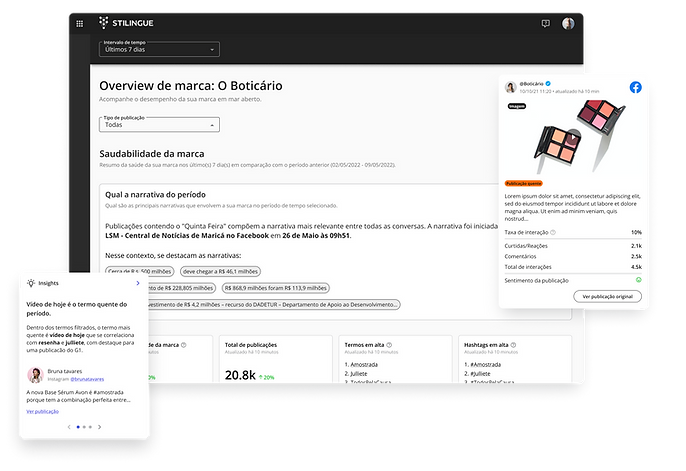Click 'Saudabilidade da marca' heading
Screen dimensions: 686x471
pos(152,154)
